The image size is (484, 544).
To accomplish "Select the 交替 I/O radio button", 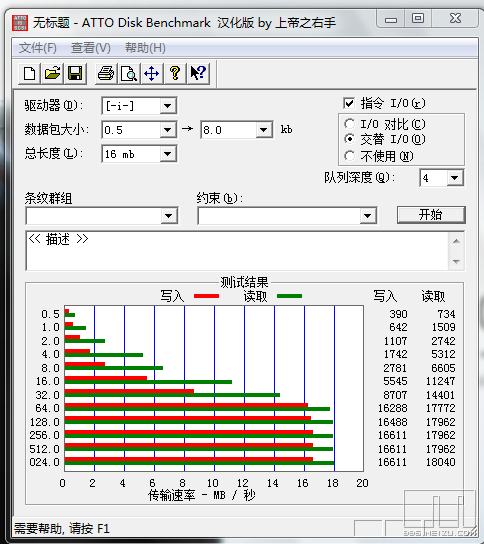I will click(349, 139).
